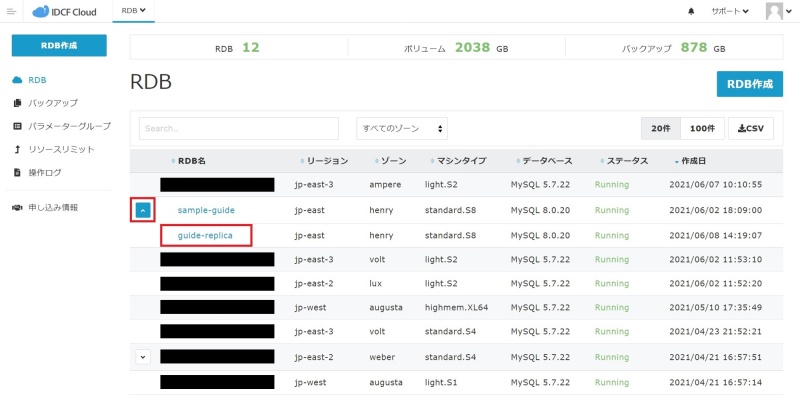Click the 2021/06/02 18:09:00 creation date
Image resolution: width=800 pixels, height=395 pixels.
(x=715, y=210)
